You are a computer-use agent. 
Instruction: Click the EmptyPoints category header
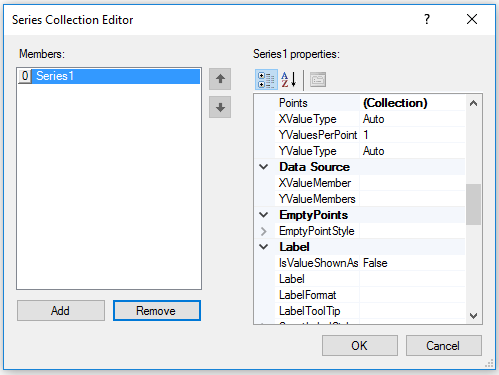(x=313, y=215)
